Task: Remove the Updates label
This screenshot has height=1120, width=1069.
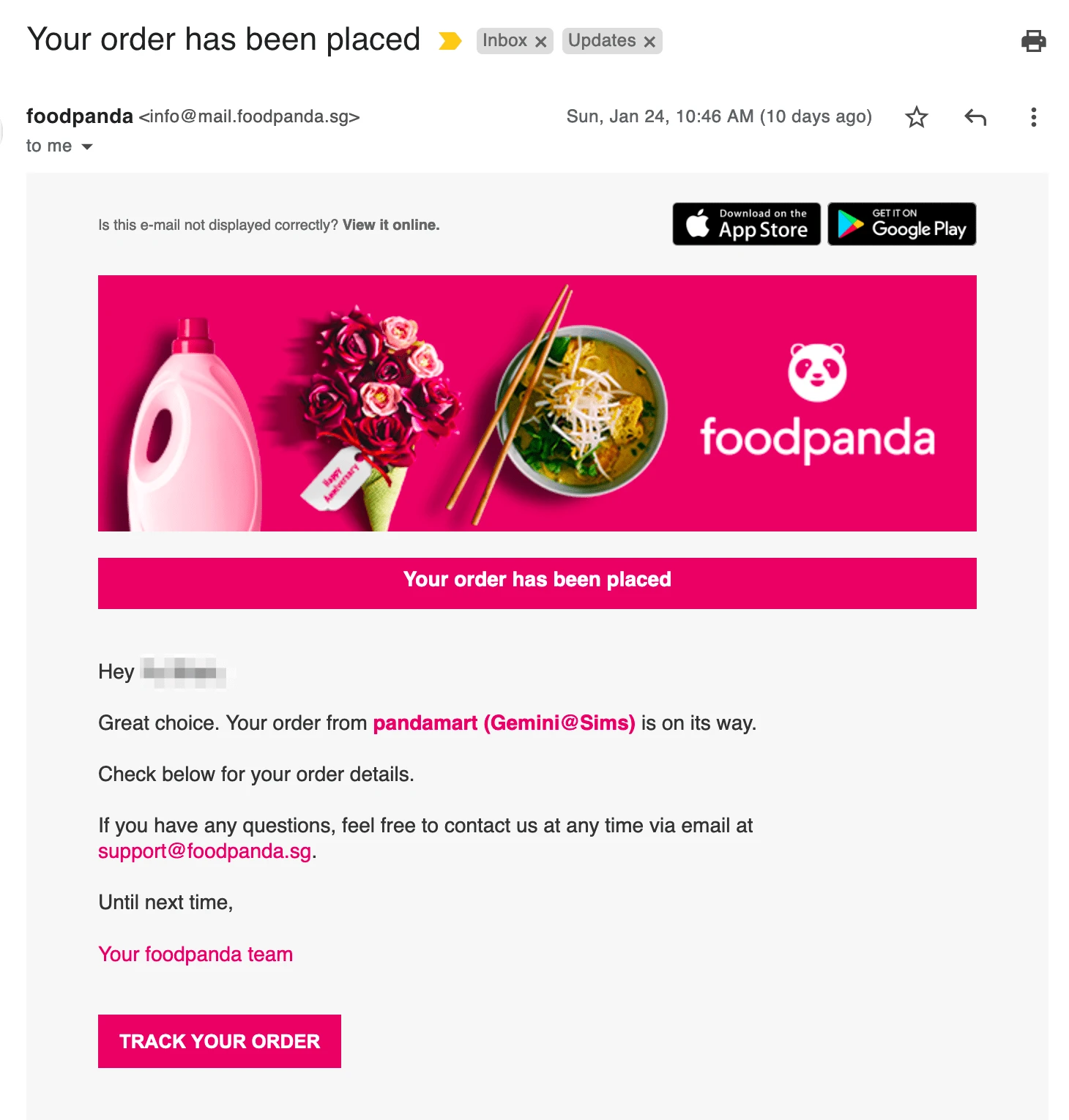Action: [x=649, y=42]
